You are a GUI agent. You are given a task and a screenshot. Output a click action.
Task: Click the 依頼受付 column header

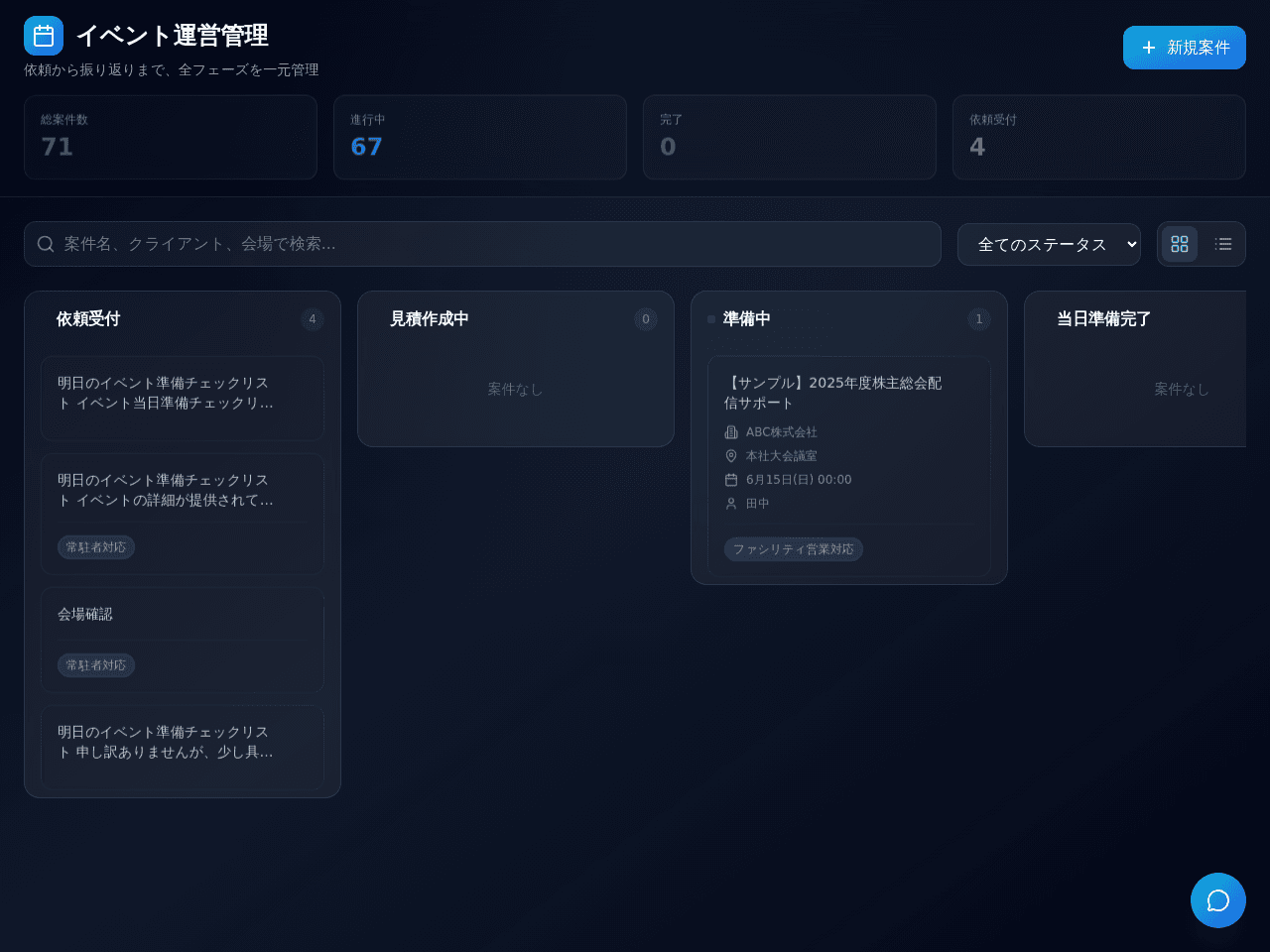point(88,319)
